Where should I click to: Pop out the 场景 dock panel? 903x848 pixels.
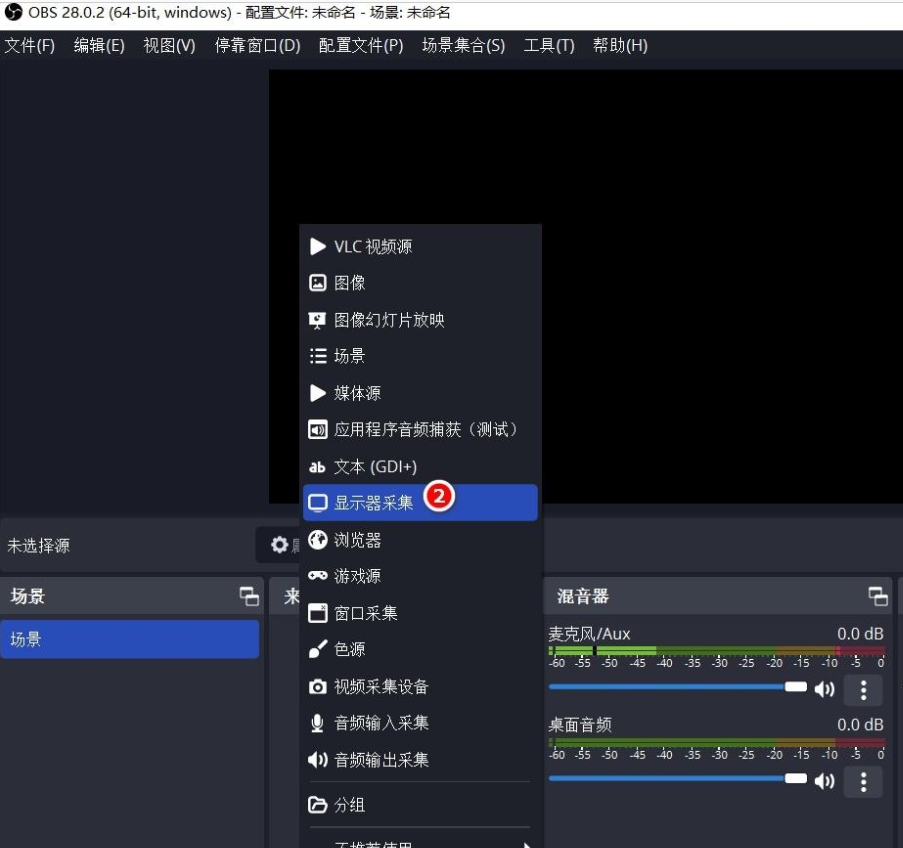(x=249, y=596)
